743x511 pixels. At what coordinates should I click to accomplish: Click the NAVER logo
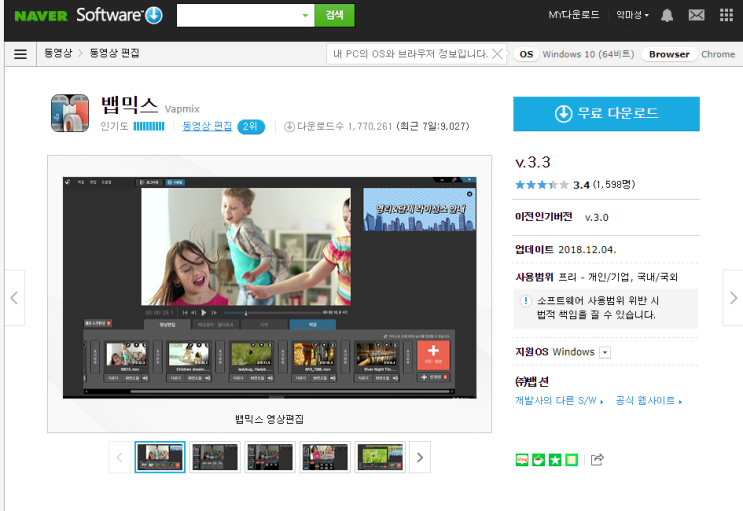pos(41,16)
